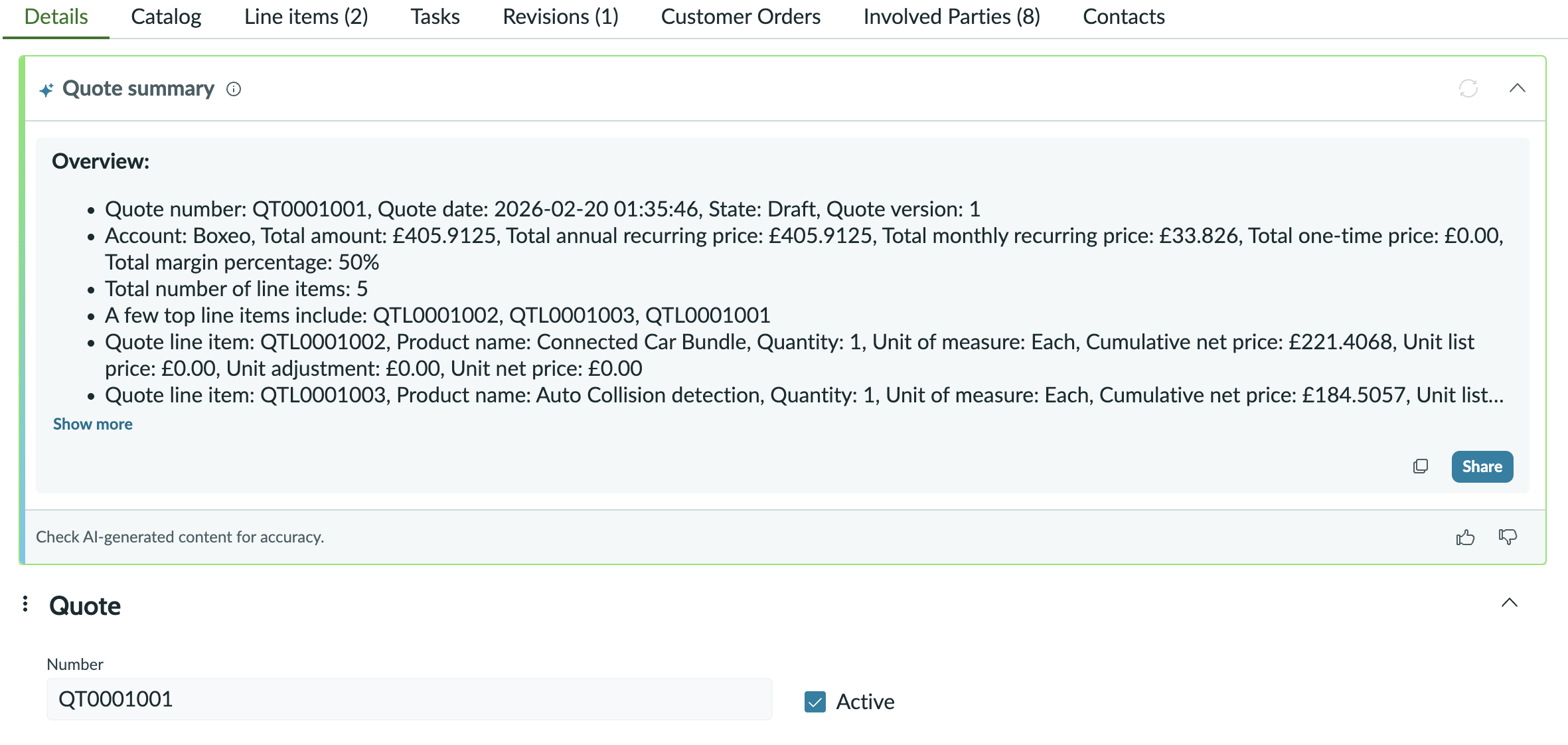Image resolution: width=1568 pixels, height=745 pixels.
Task: Click 'Check AI-generated content for accuracy' text
Action: (x=180, y=537)
